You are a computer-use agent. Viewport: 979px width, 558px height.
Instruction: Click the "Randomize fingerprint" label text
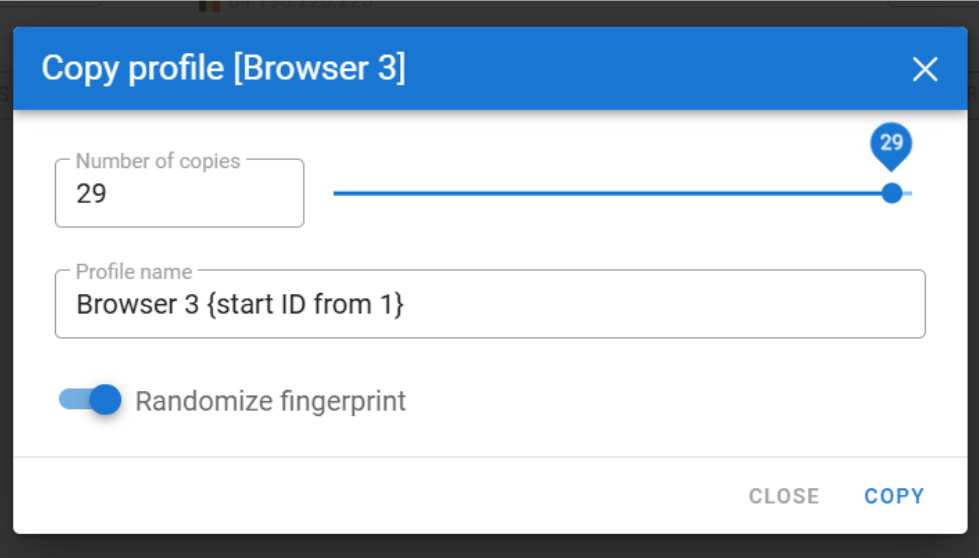click(270, 402)
